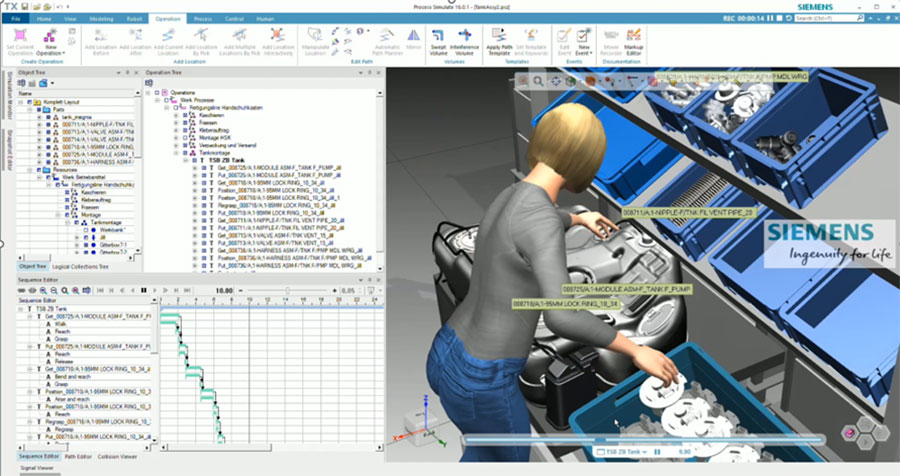Open the Path Editor tab

click(78, 457)
